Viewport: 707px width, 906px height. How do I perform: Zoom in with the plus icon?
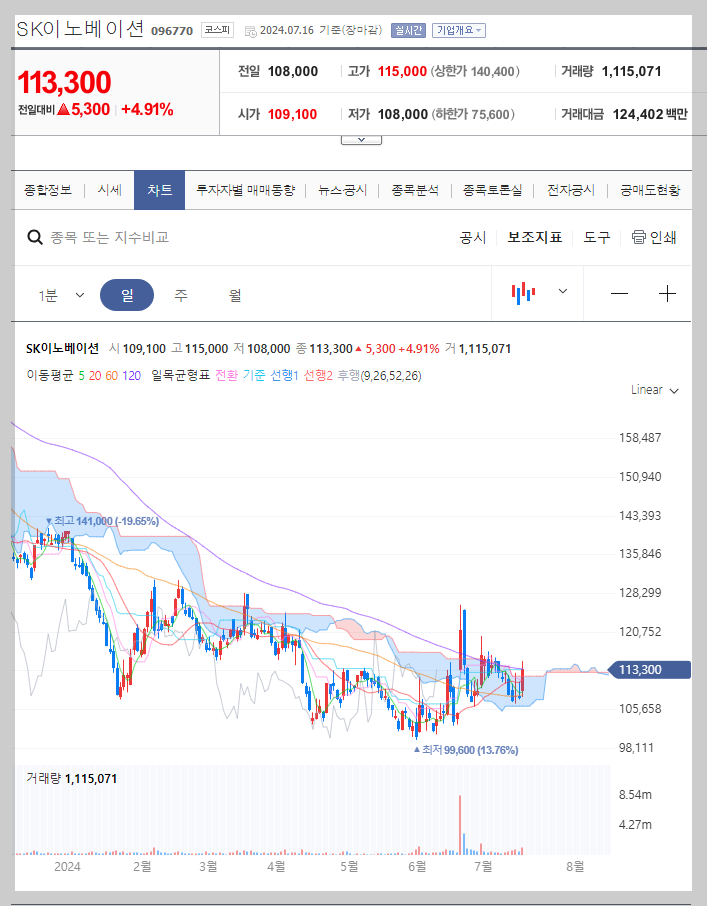click(x=668, y=291)
